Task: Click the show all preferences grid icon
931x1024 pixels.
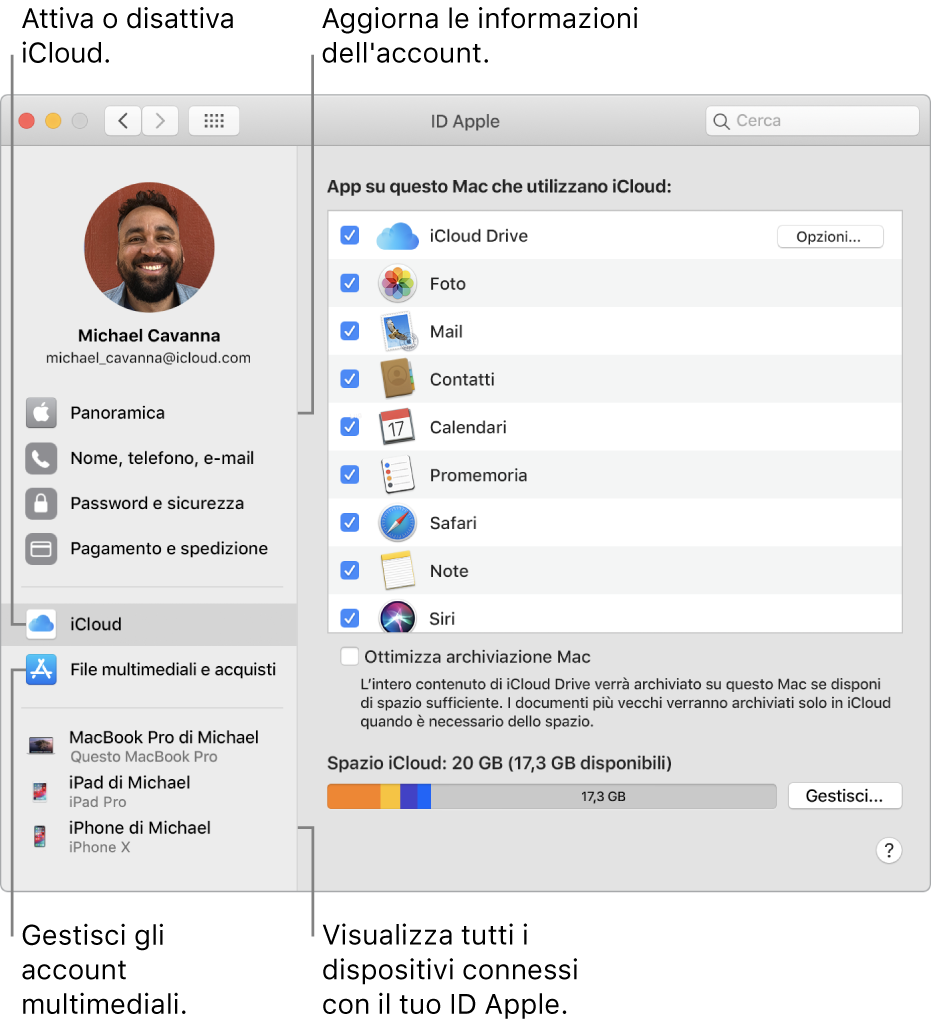Action: 214,120
